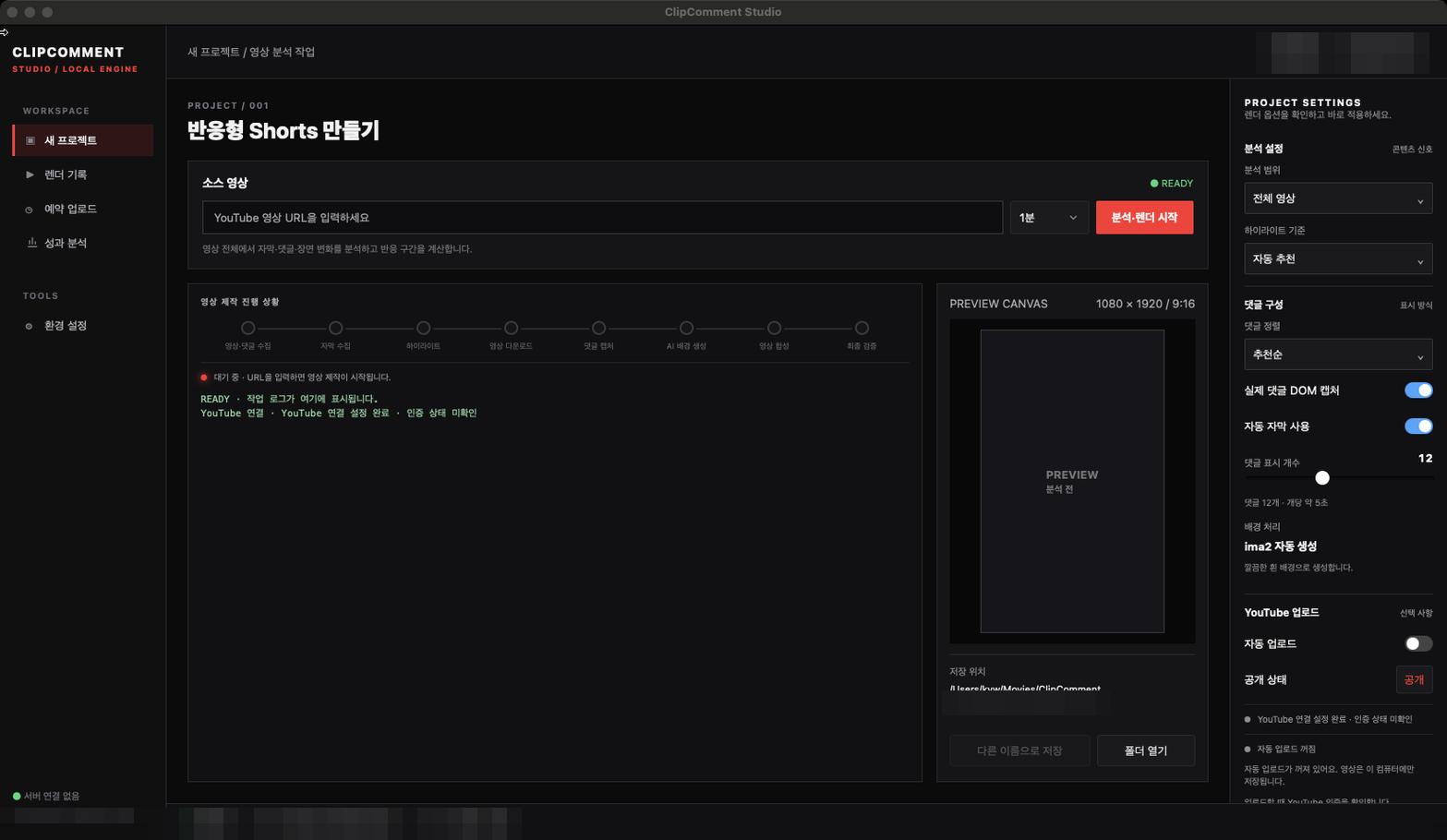Go to 렌더 기록 in the sidebar

83,174
